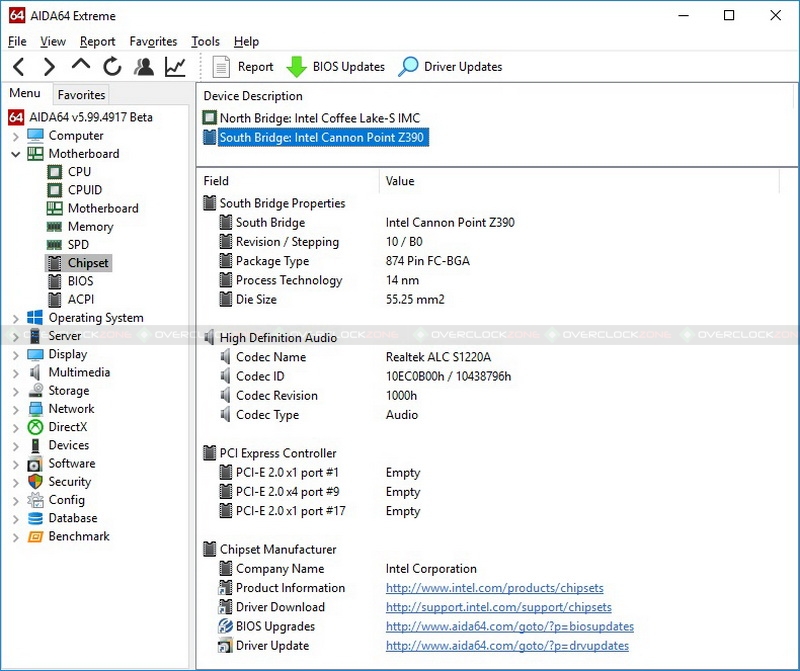
Task: Open the Report menu
Action: tap(97, 41)
